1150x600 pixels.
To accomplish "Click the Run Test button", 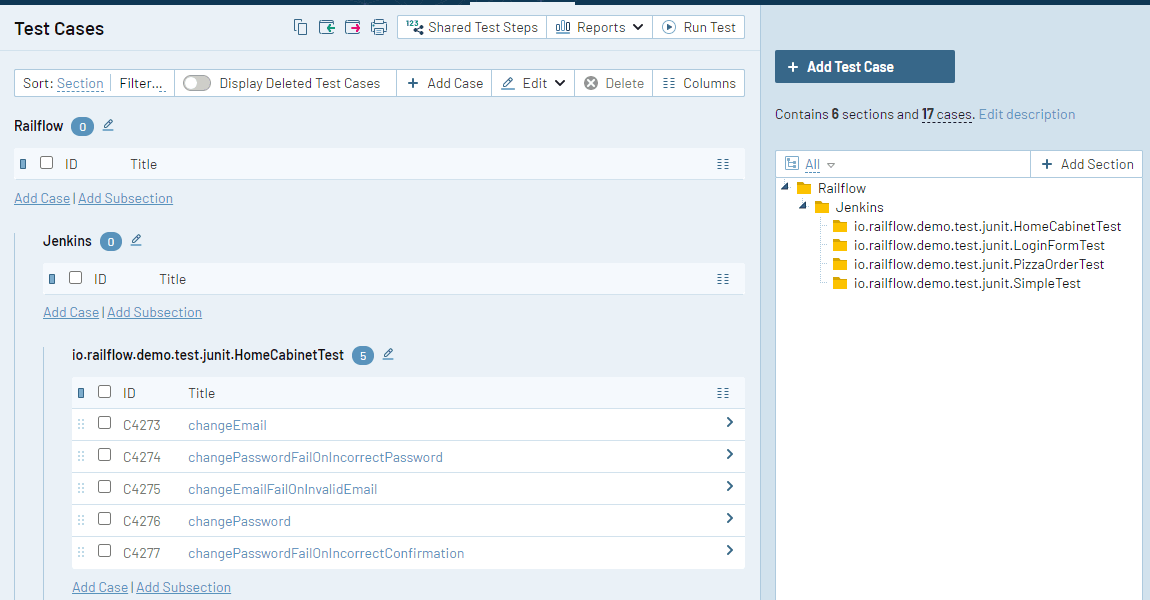I will tap(699, 27).
